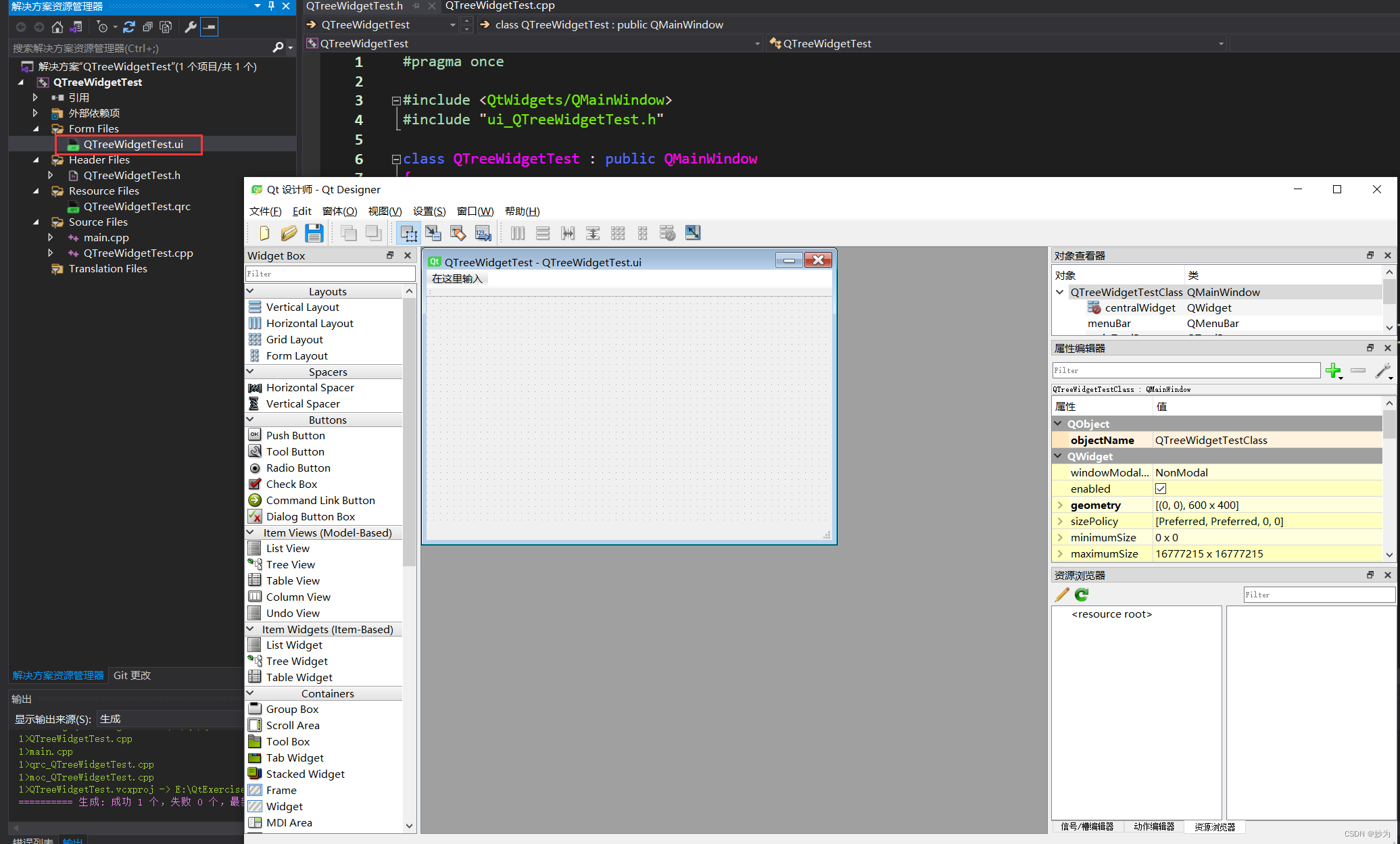Select <resource root> in resource browser
The width and height of the screenshot is (1400, 844).
1111,614
